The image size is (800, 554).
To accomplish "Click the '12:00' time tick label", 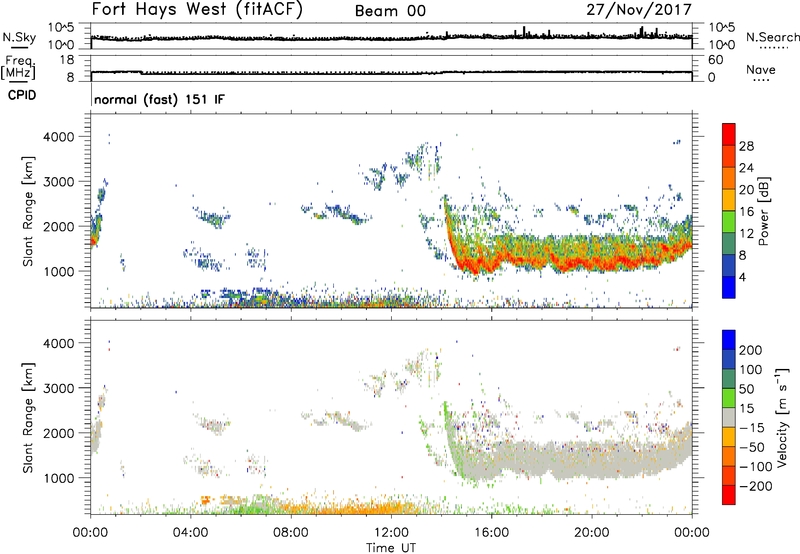I will point(391,533).
